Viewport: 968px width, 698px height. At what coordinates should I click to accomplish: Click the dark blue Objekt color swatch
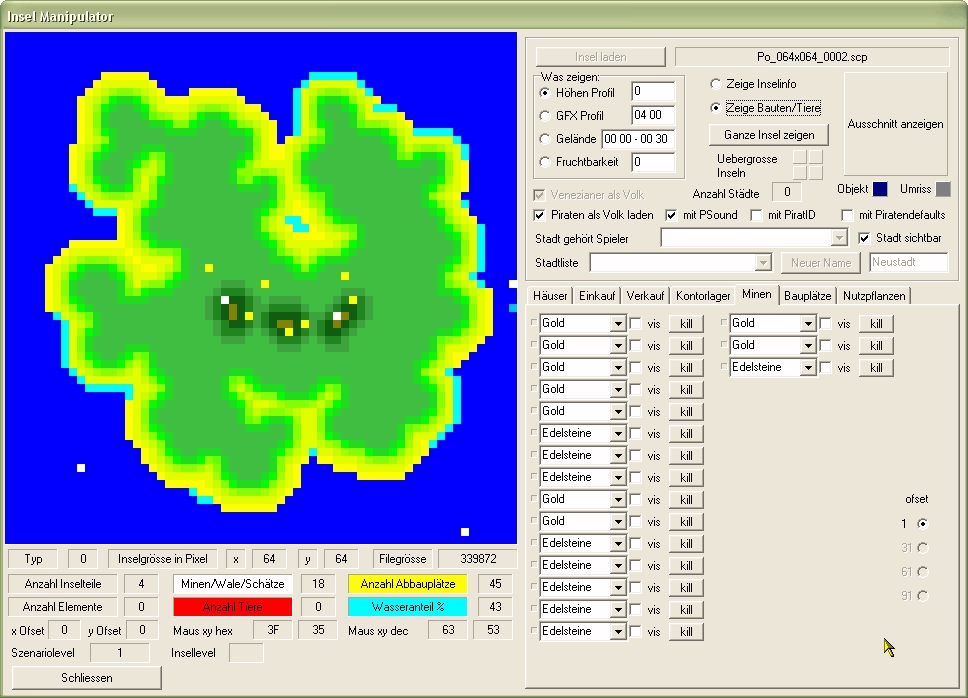[880, 189]
